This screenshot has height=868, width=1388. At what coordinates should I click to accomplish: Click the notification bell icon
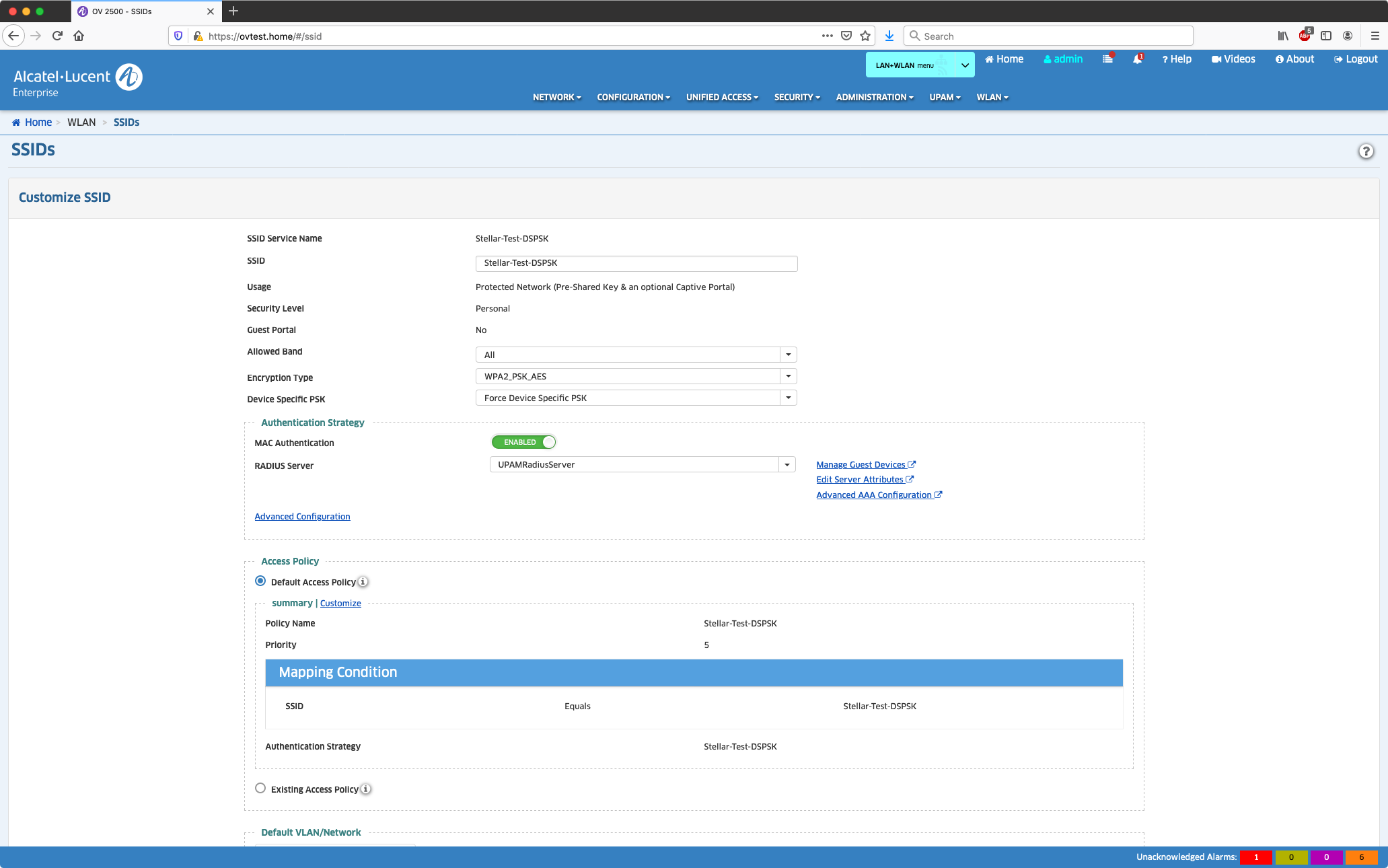tap(1137, 59)
